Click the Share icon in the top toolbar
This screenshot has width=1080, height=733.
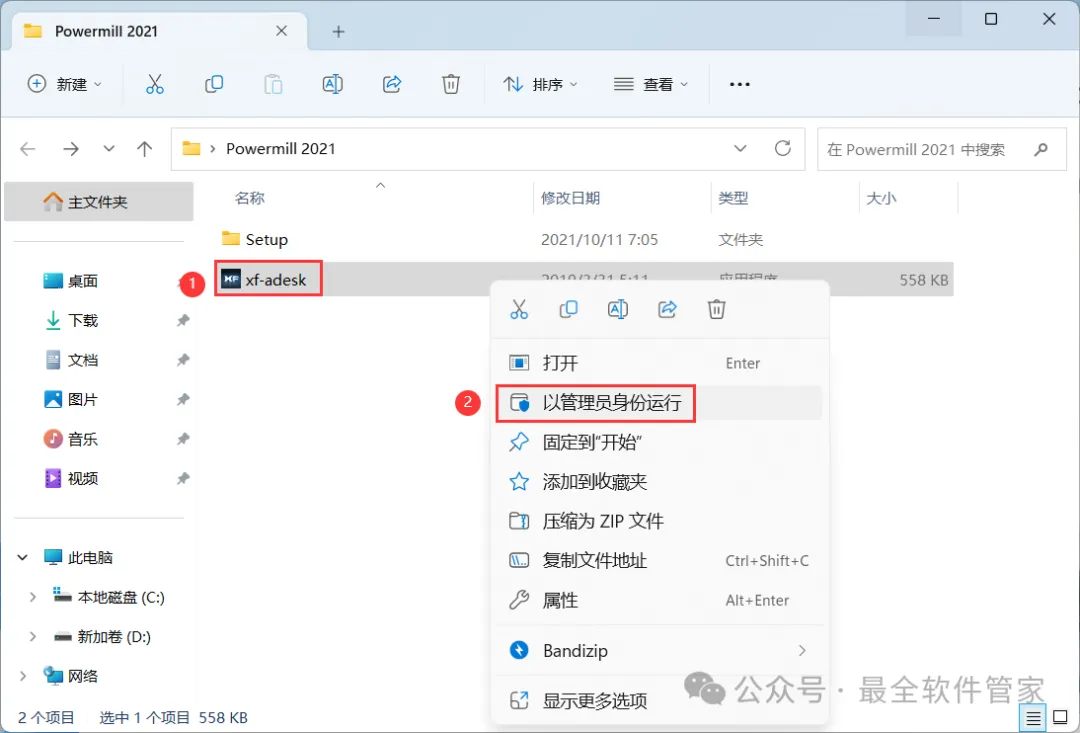392,84
